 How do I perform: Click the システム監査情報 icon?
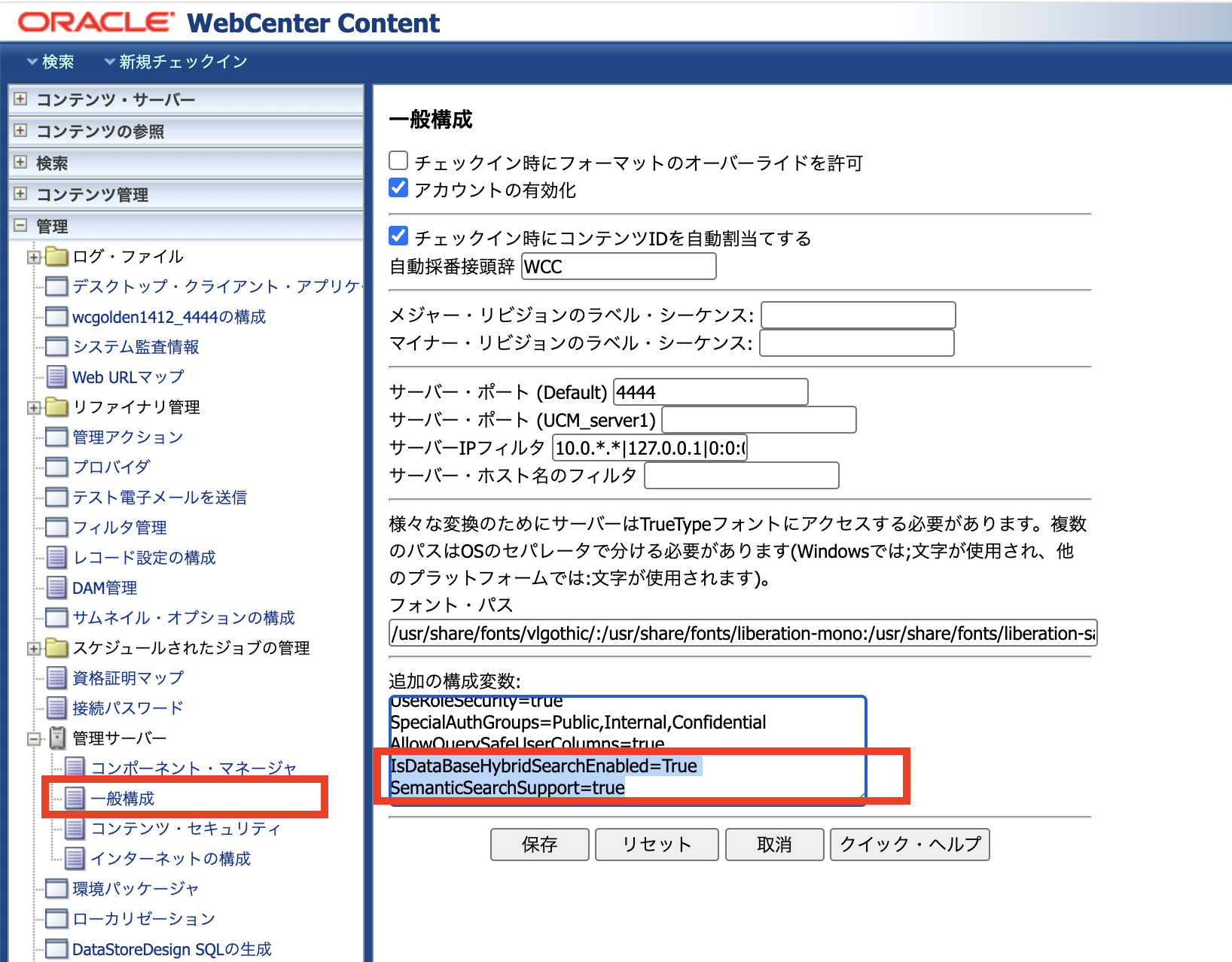(x=56, y=347)
